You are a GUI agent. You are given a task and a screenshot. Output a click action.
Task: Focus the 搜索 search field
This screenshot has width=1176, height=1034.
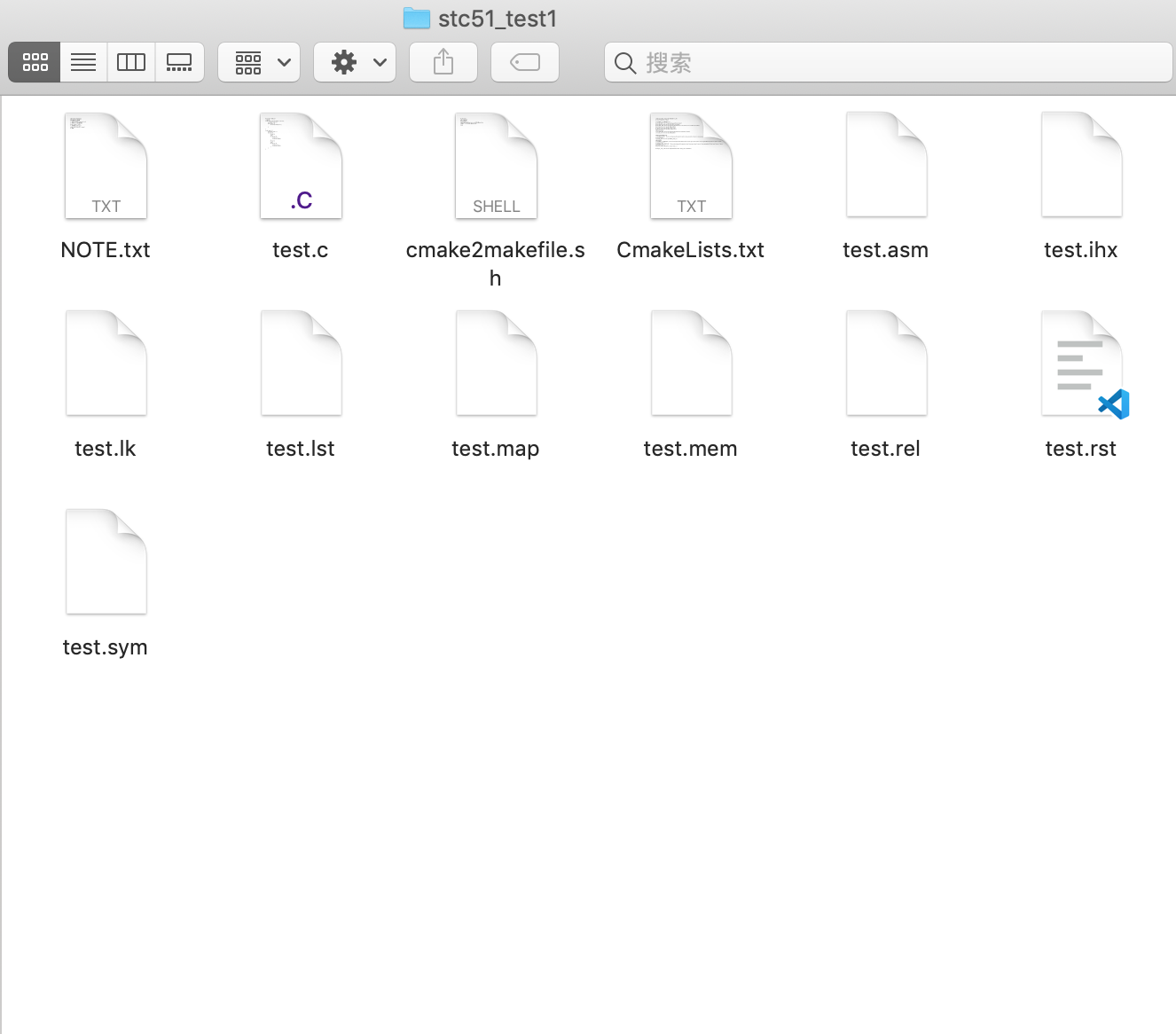pyautogui.click(x=889, y=62)
